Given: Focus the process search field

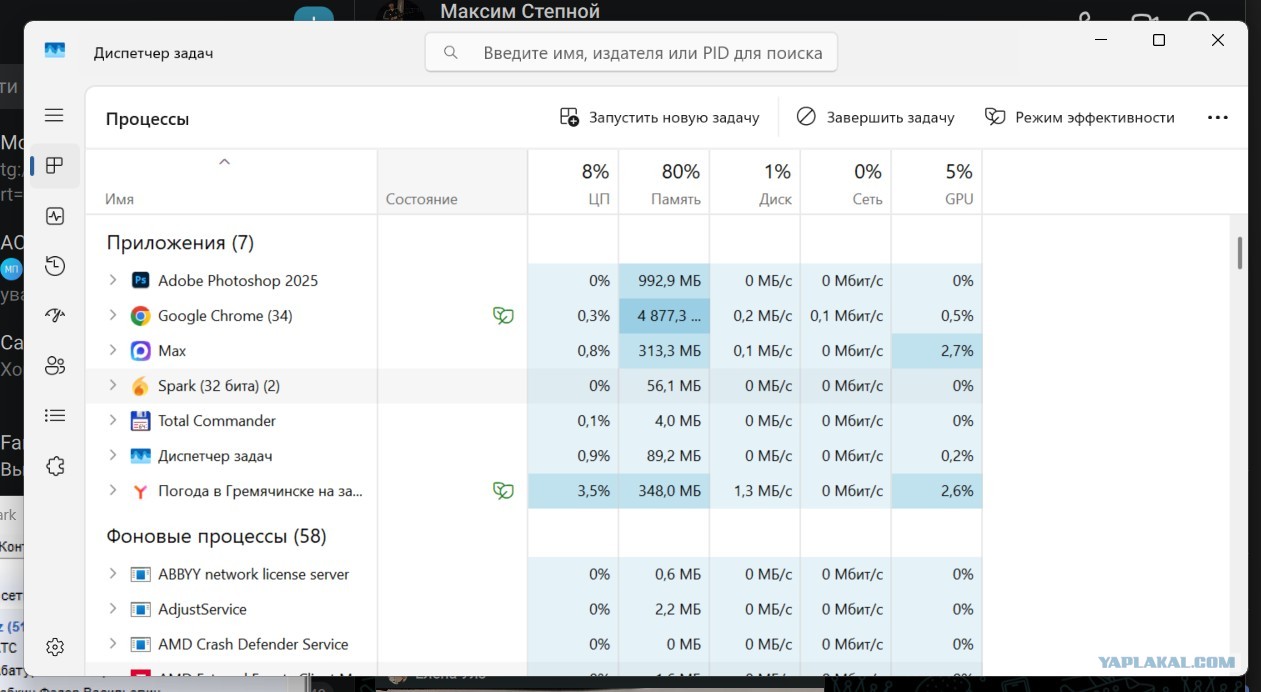Looking at the screenshot, I should [631, 53].
